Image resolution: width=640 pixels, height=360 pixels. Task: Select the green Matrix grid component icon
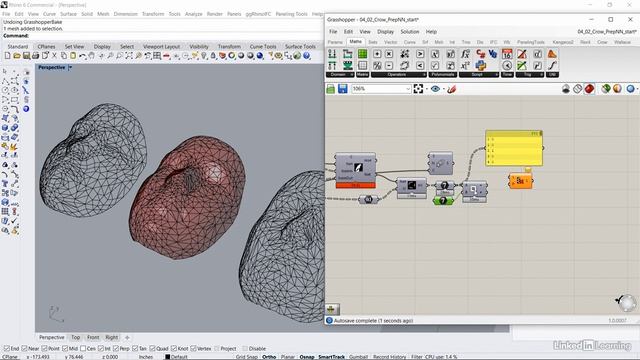[x=362, y=54]
